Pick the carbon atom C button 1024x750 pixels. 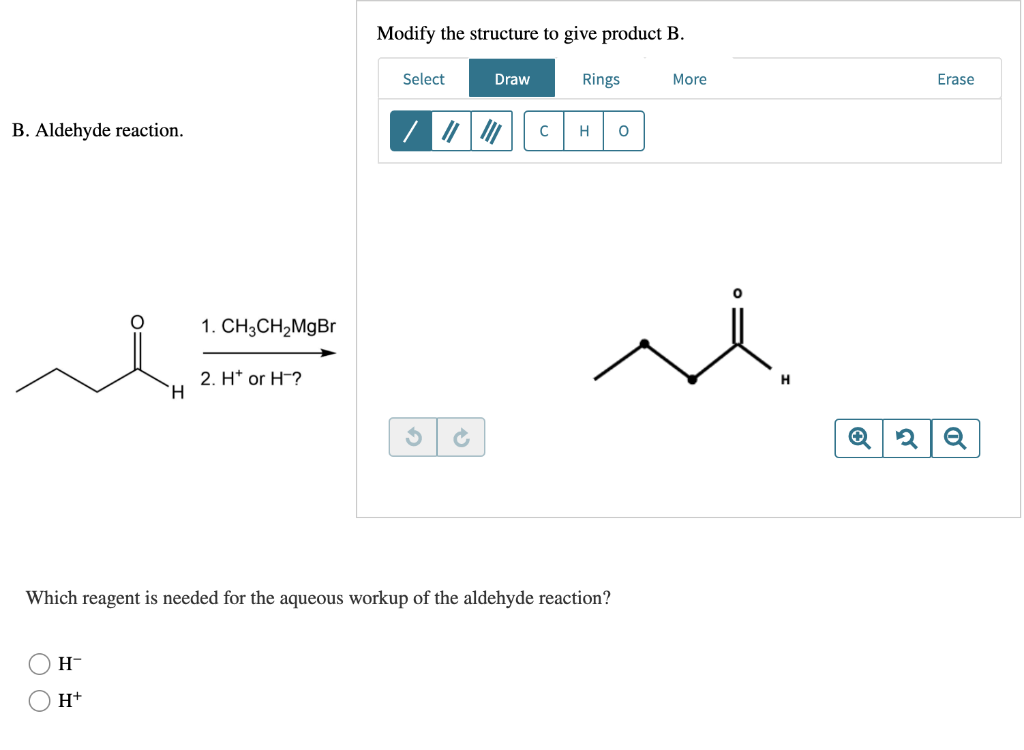click(544, 131)
